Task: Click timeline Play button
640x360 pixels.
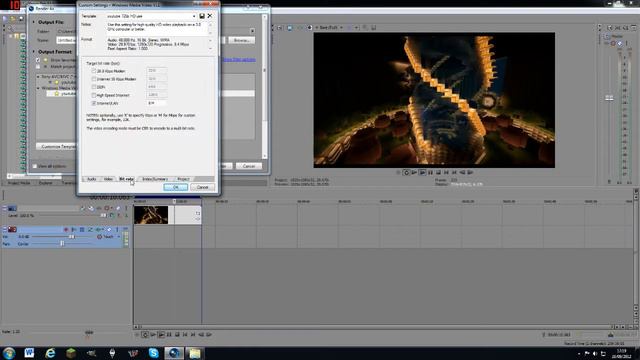Action: click(161, 335)
